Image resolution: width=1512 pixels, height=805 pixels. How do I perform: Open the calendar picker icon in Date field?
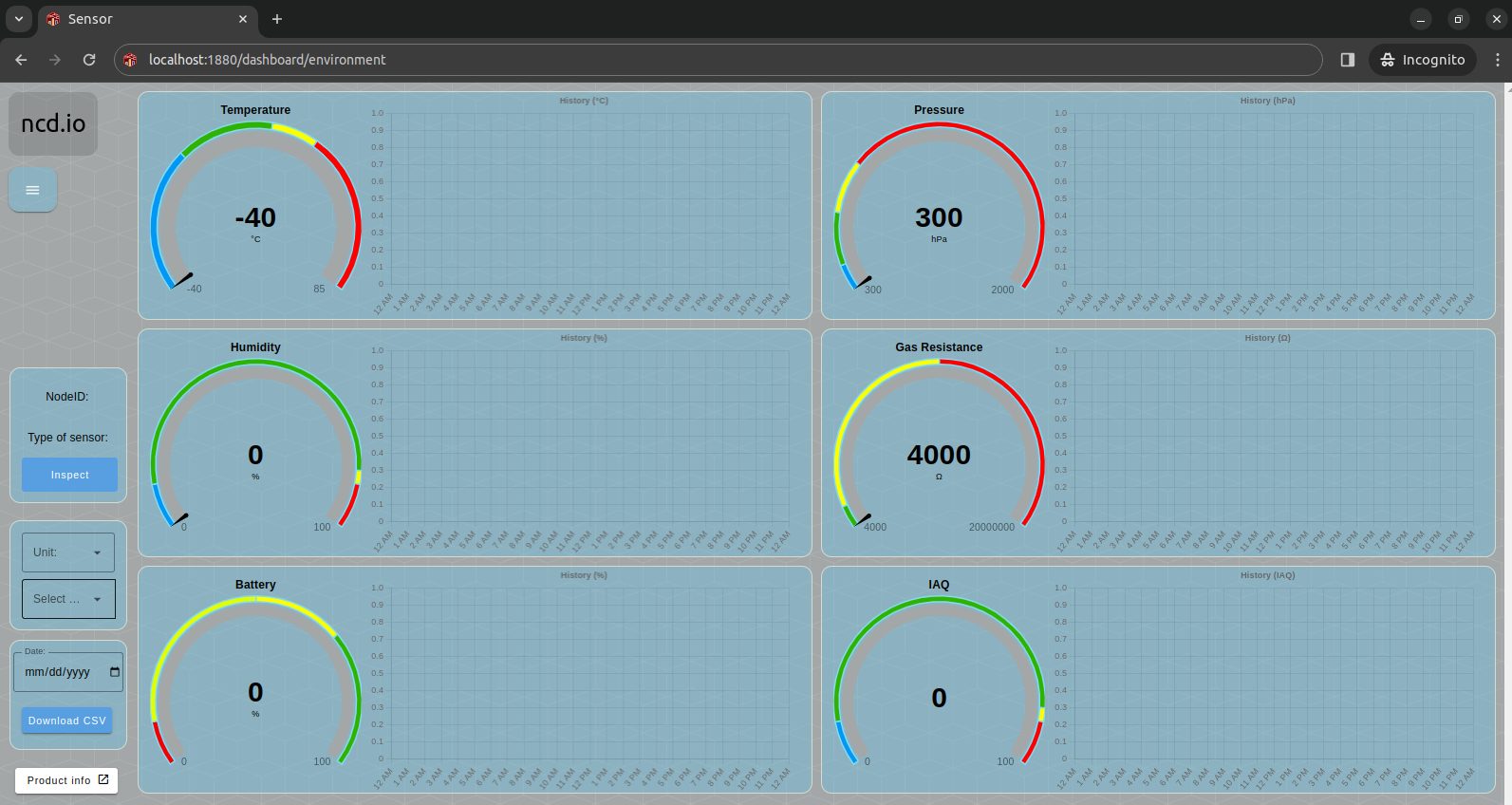click(x=115, y=672)
